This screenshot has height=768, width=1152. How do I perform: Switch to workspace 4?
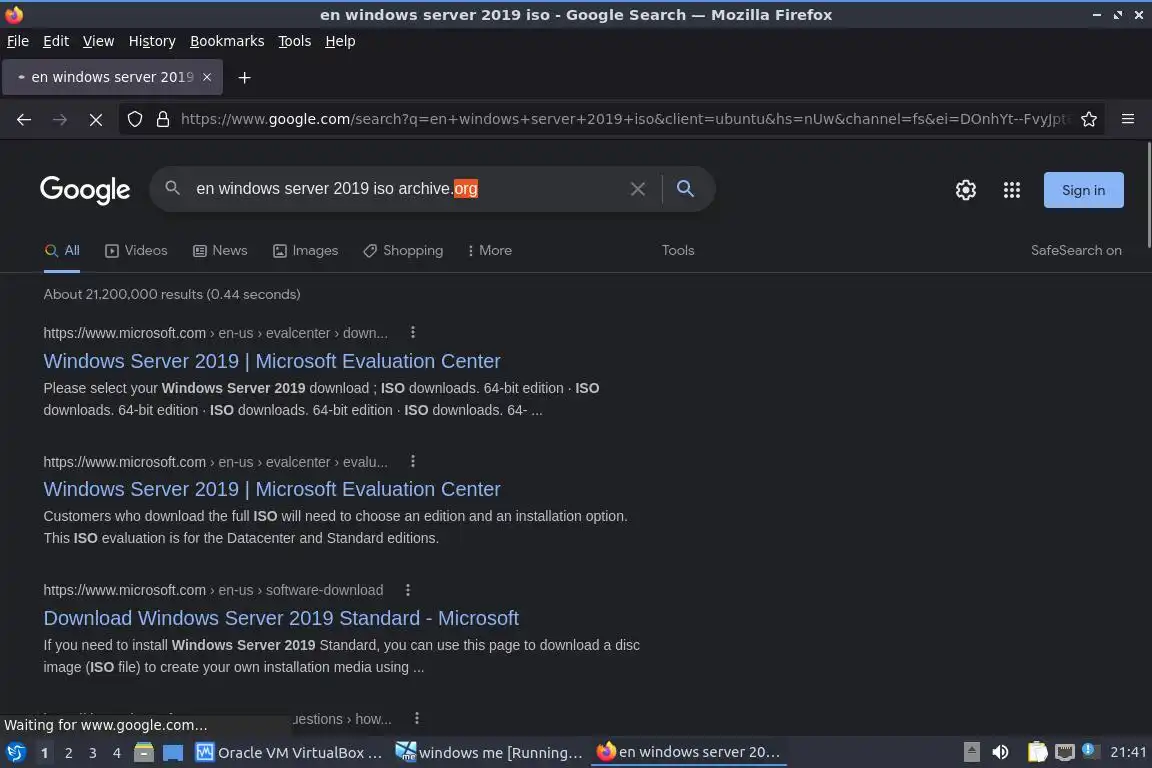[117, 753]
